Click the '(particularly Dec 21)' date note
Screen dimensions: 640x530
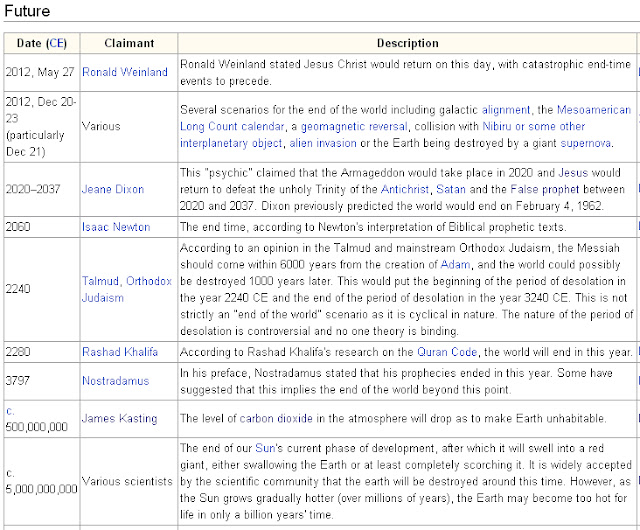tap(35, 143)
